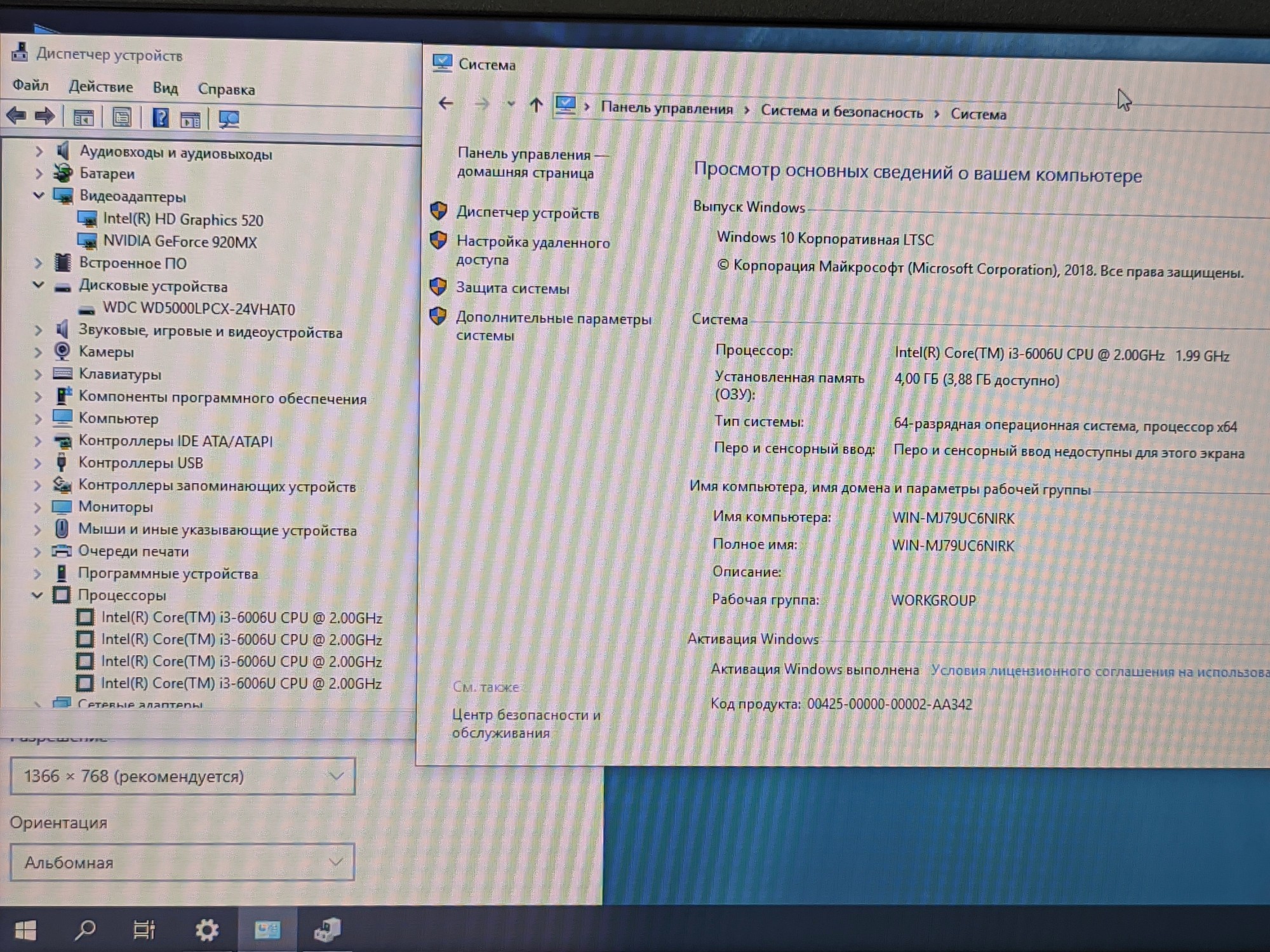
Task: Click the Up arrow in the Система window
Action: tap(536, 105)
